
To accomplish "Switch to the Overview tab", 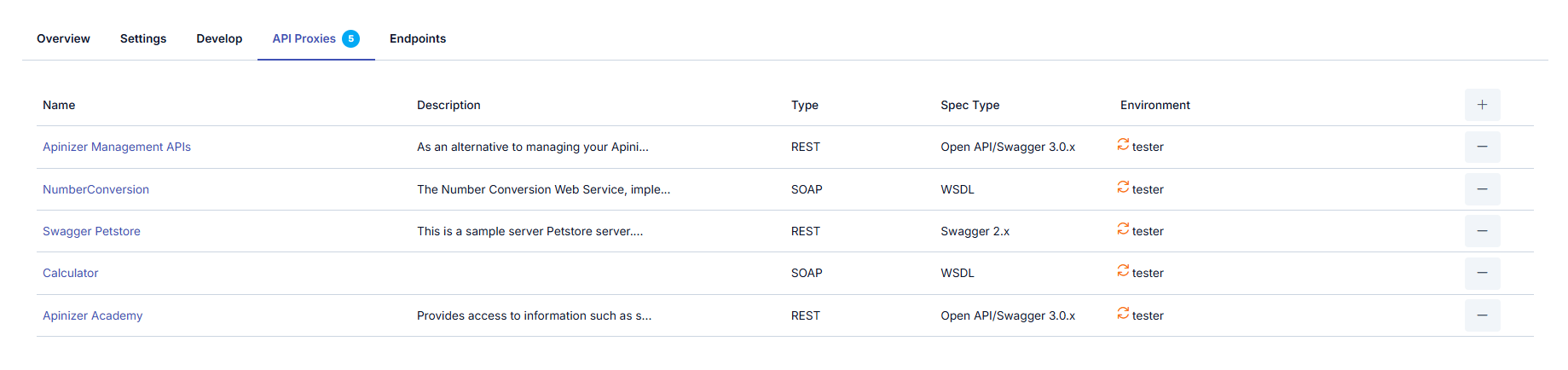I will point(63,38).
